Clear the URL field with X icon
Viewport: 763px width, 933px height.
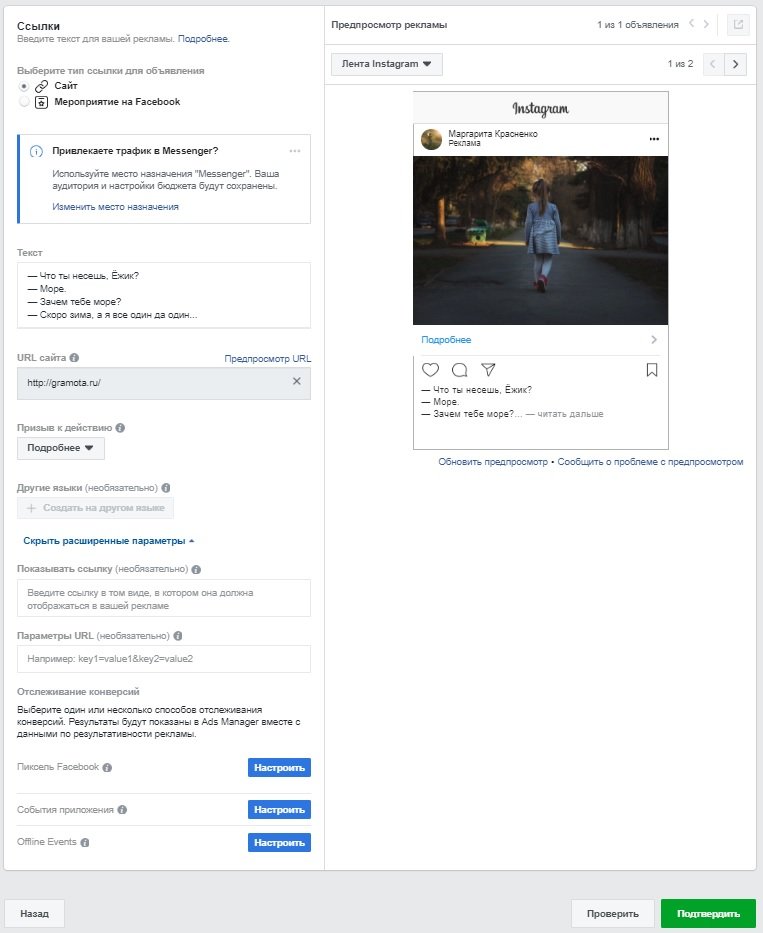296,382
